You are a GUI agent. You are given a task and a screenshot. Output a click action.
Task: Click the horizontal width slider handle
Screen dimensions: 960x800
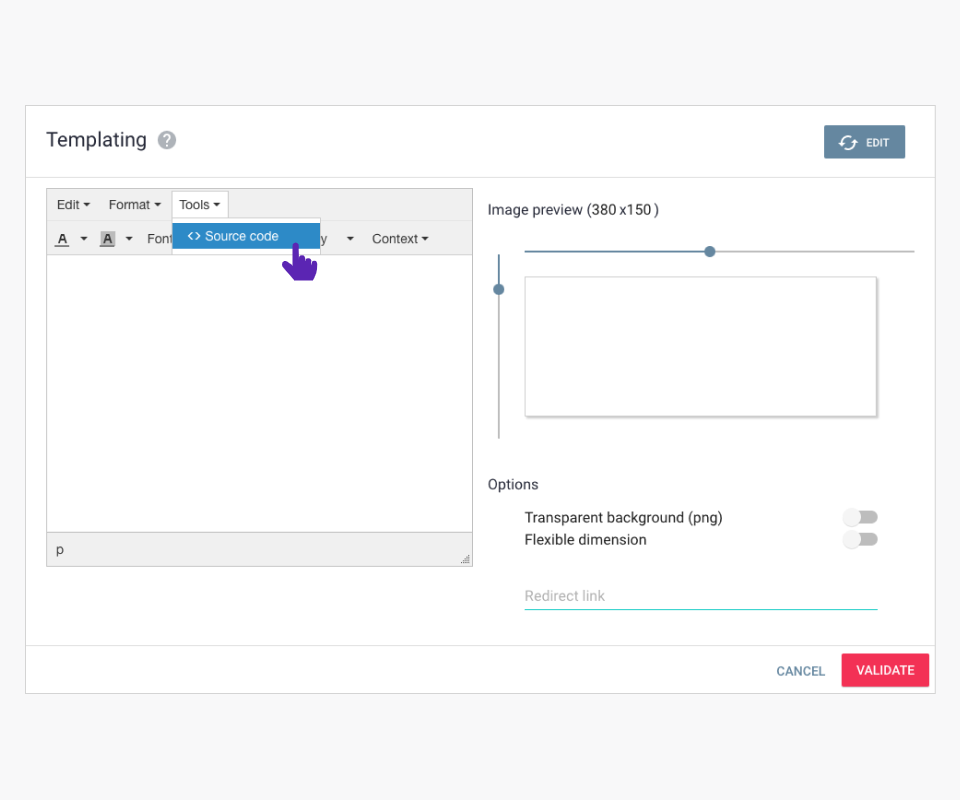point(710,251)
